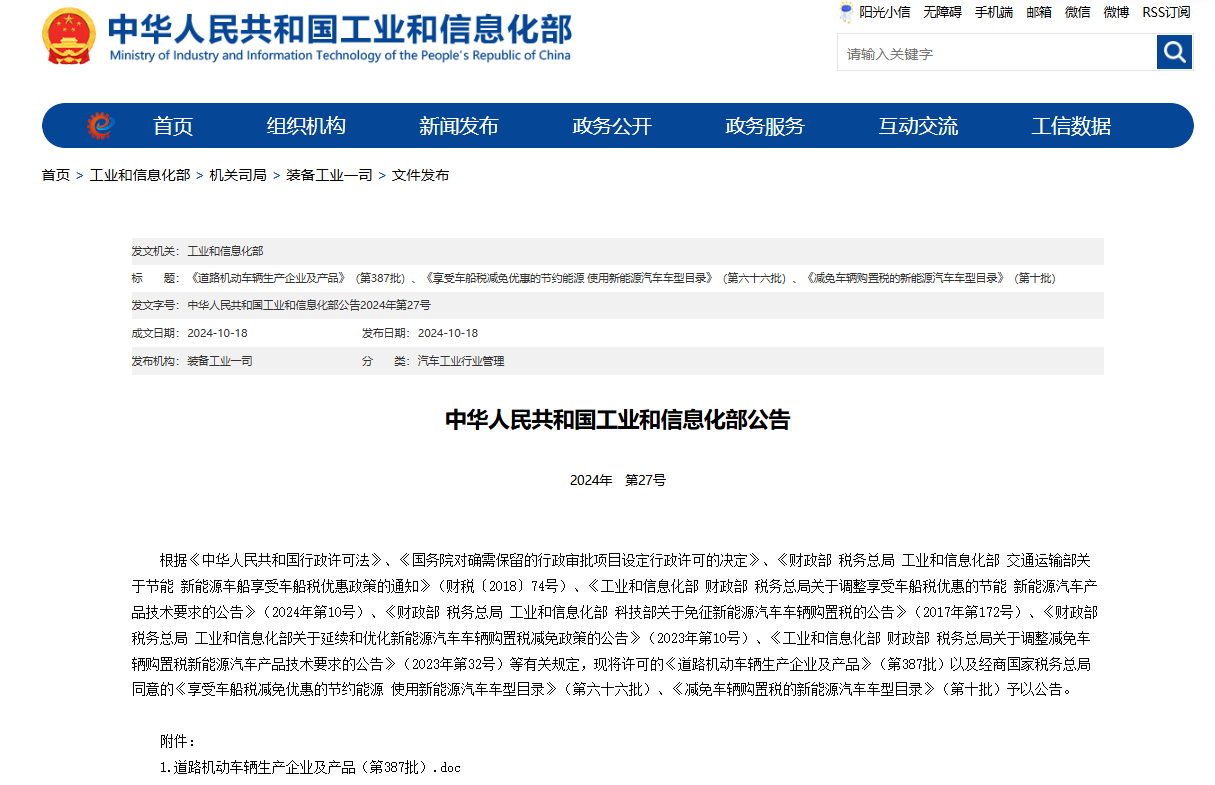
Task: Open the 无障碍 accessibility link
Action: pyautogui.click(x=942, y=12)
